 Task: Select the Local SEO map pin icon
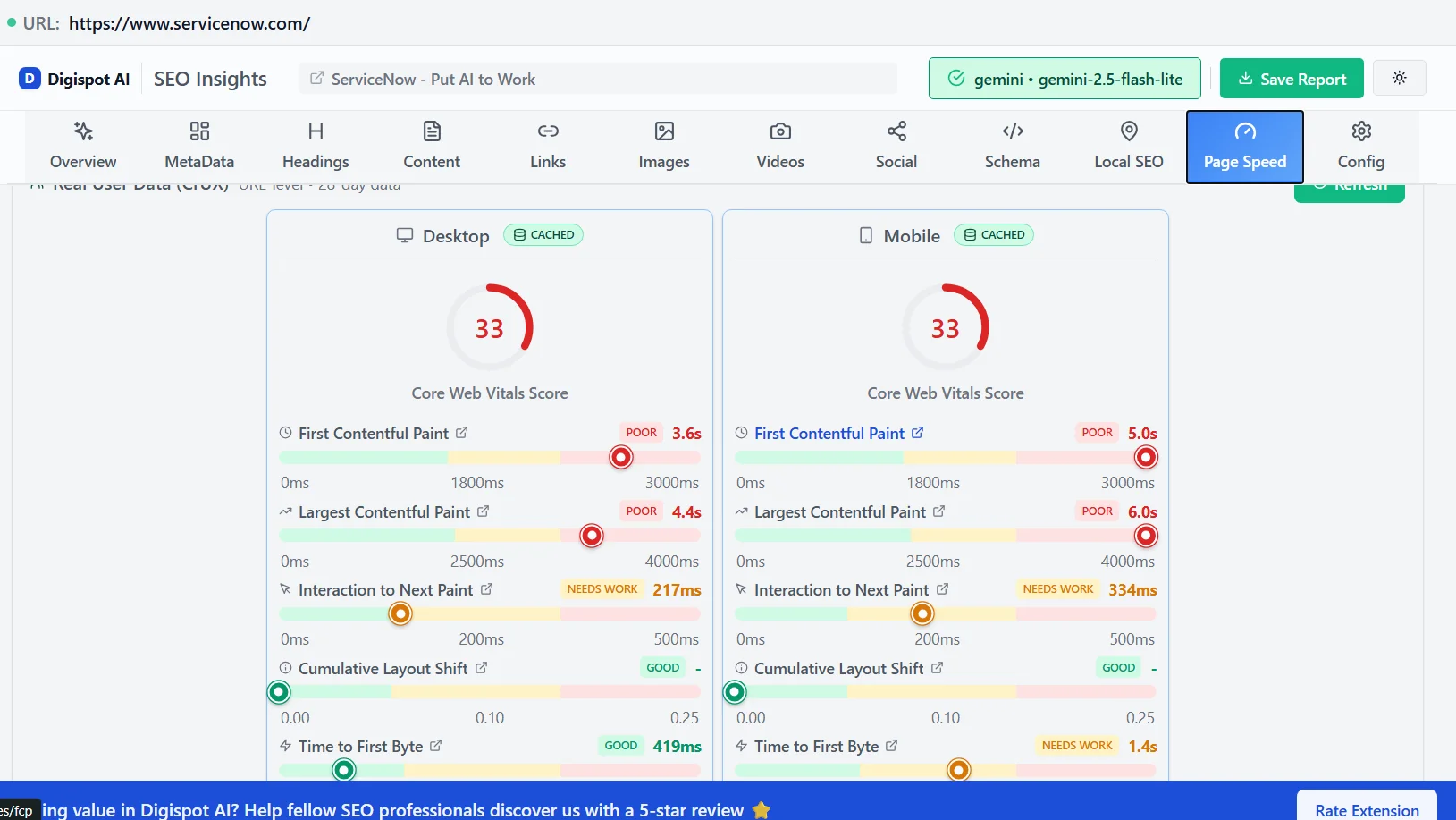pyautogui.click(x=1128, y=132)
